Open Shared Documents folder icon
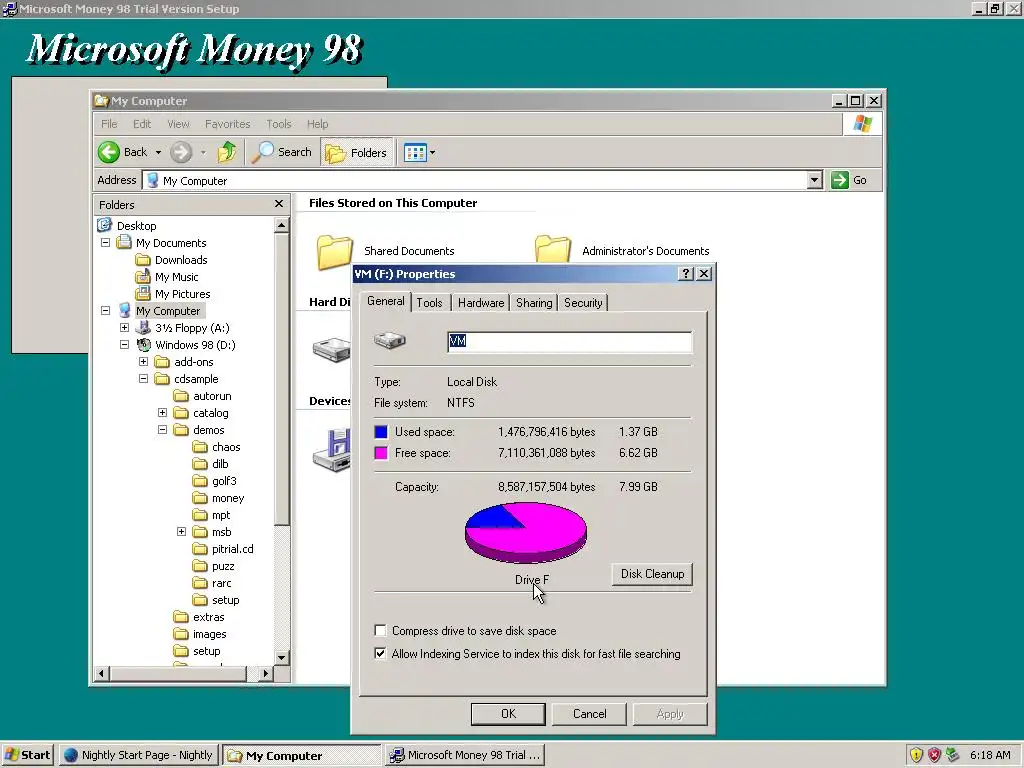 (334, 252)
